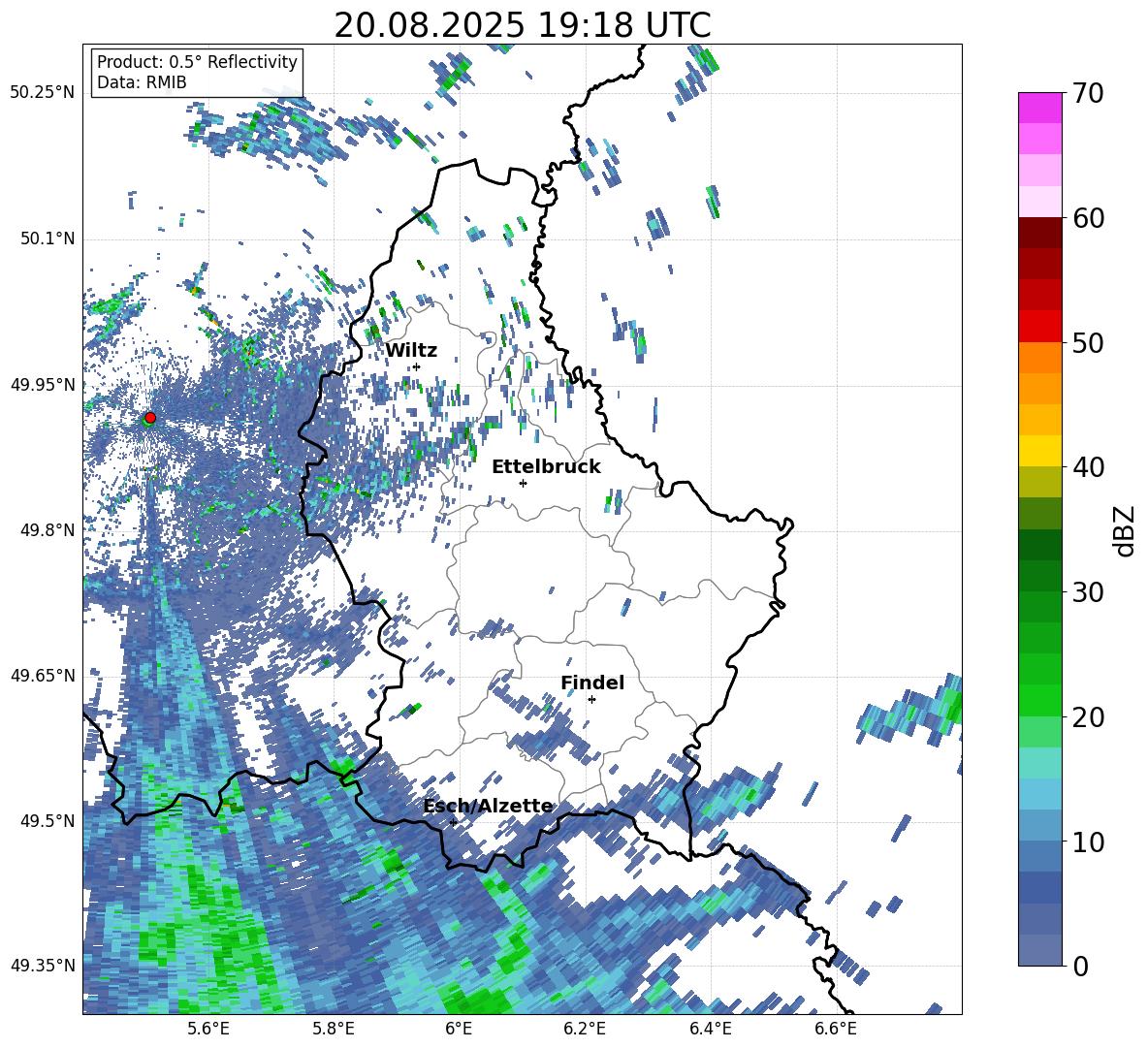The image size is (1148, 1048).
Task: Click the magenta top swatch of the colorbar
Action: 1039,108
